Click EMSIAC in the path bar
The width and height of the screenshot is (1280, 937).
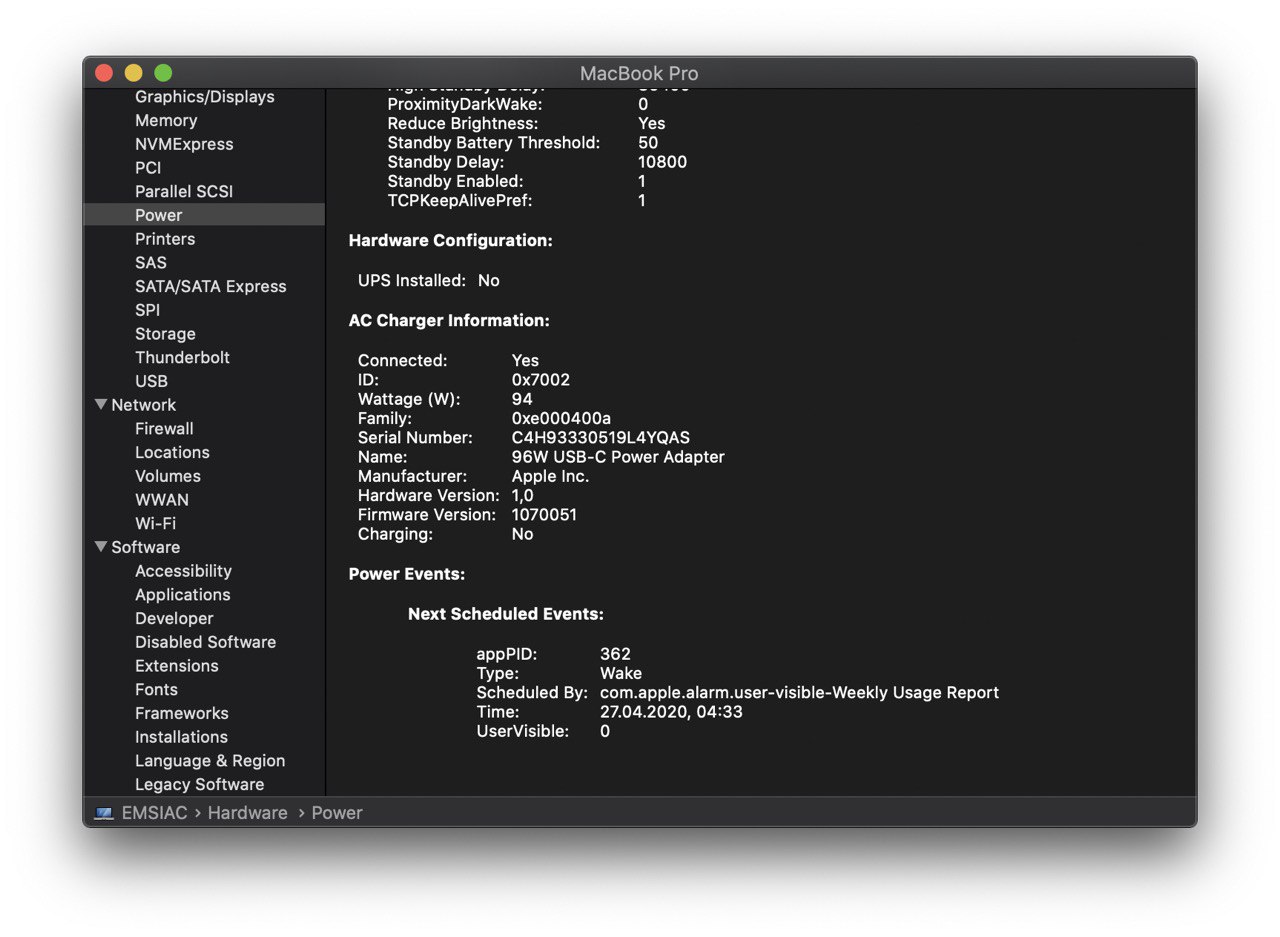154,813
